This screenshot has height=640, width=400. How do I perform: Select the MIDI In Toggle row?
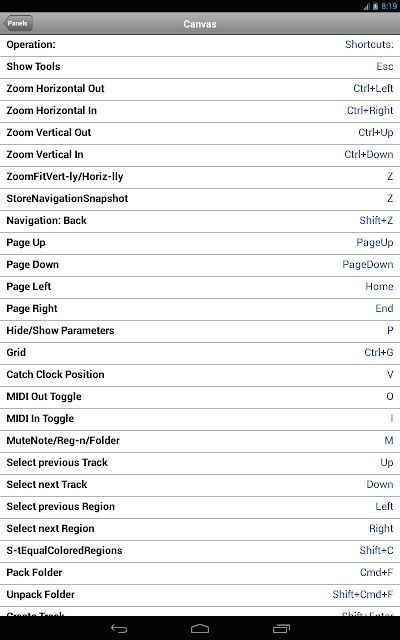(200, 420)
